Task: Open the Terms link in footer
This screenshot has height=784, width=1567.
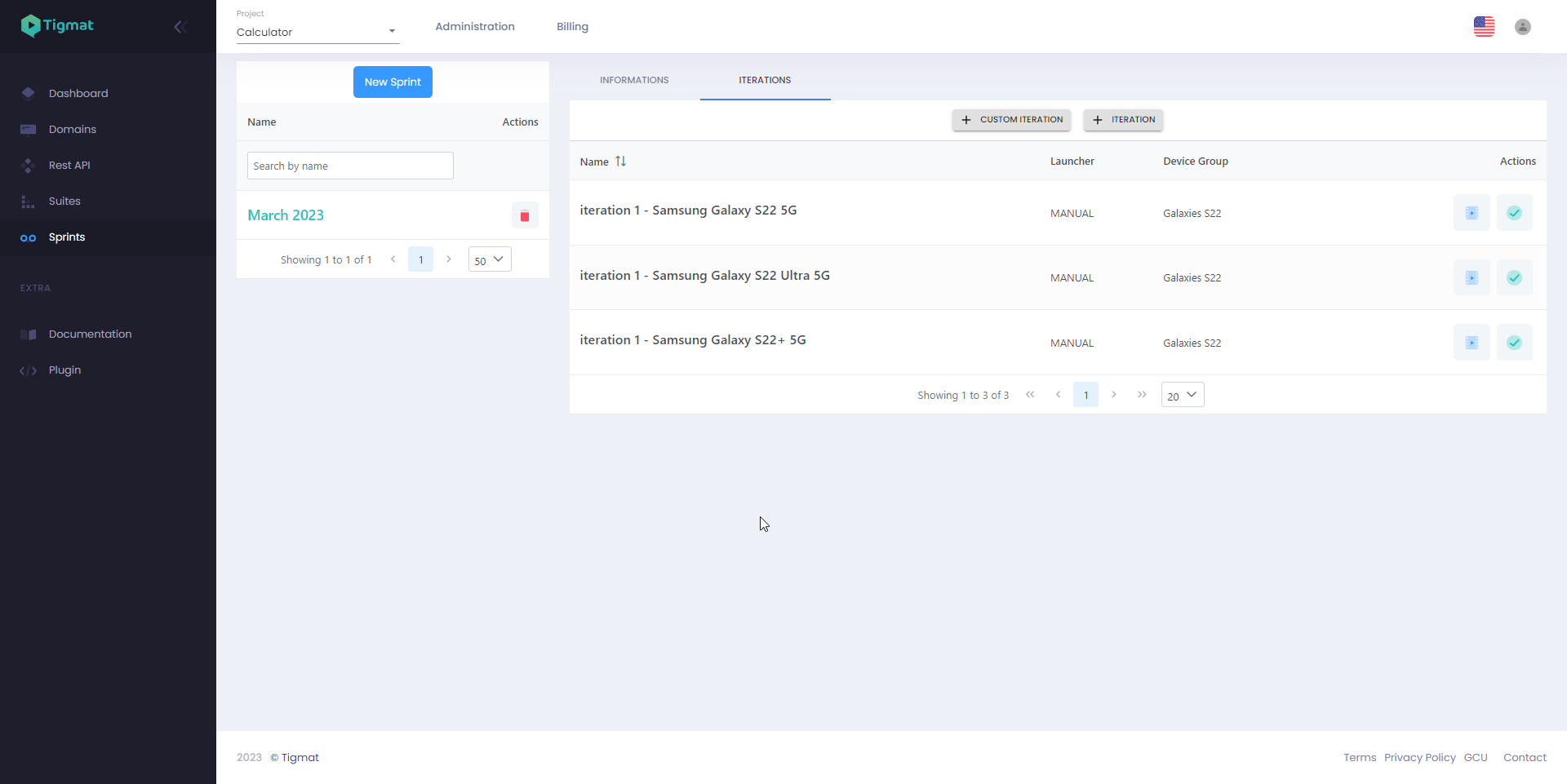Action: [x=1360, y=758]
